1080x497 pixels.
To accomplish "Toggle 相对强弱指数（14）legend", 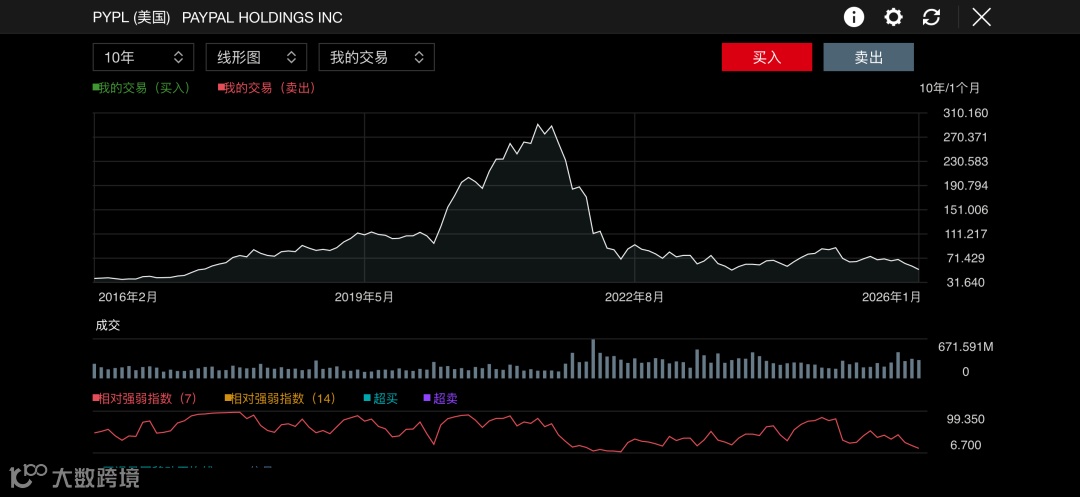I will pyautogui.click(x=280, y=399).
